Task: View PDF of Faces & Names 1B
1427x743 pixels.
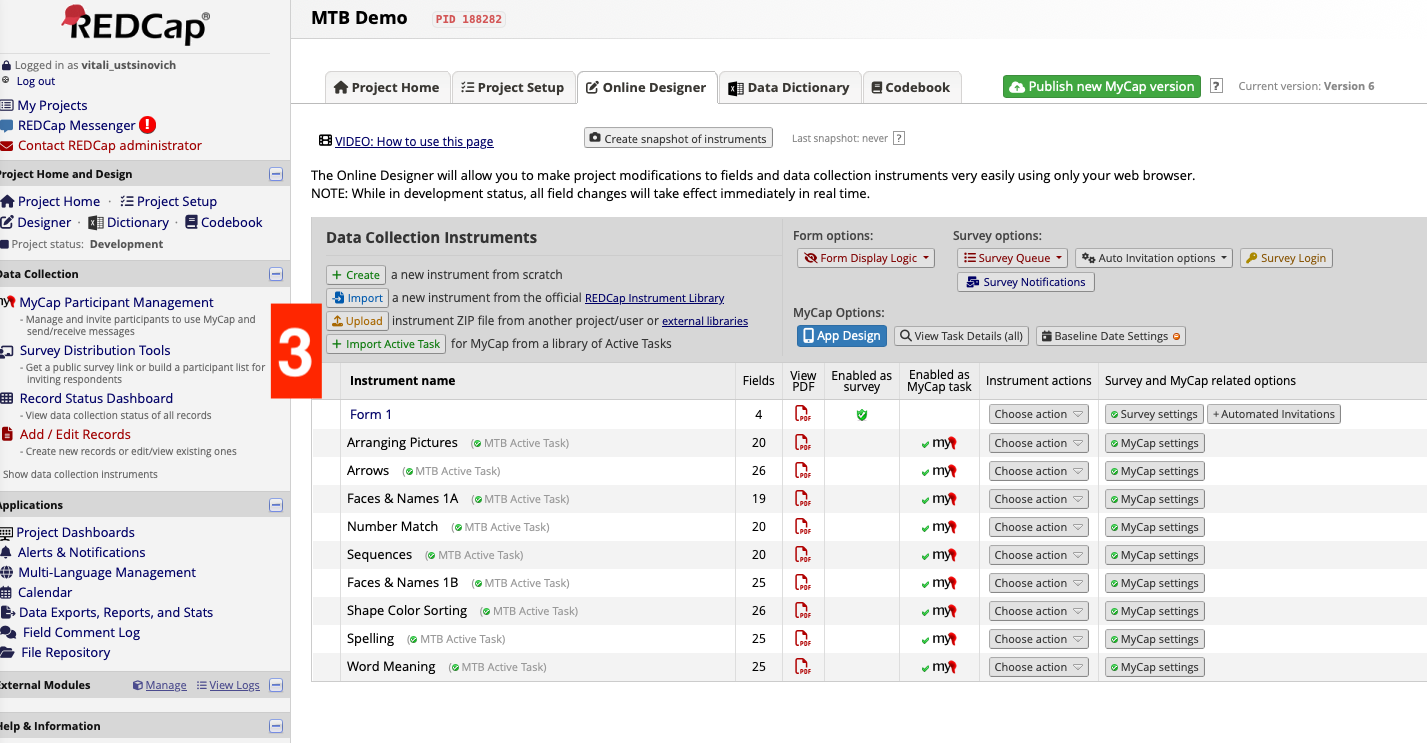Action: [803, 582]
